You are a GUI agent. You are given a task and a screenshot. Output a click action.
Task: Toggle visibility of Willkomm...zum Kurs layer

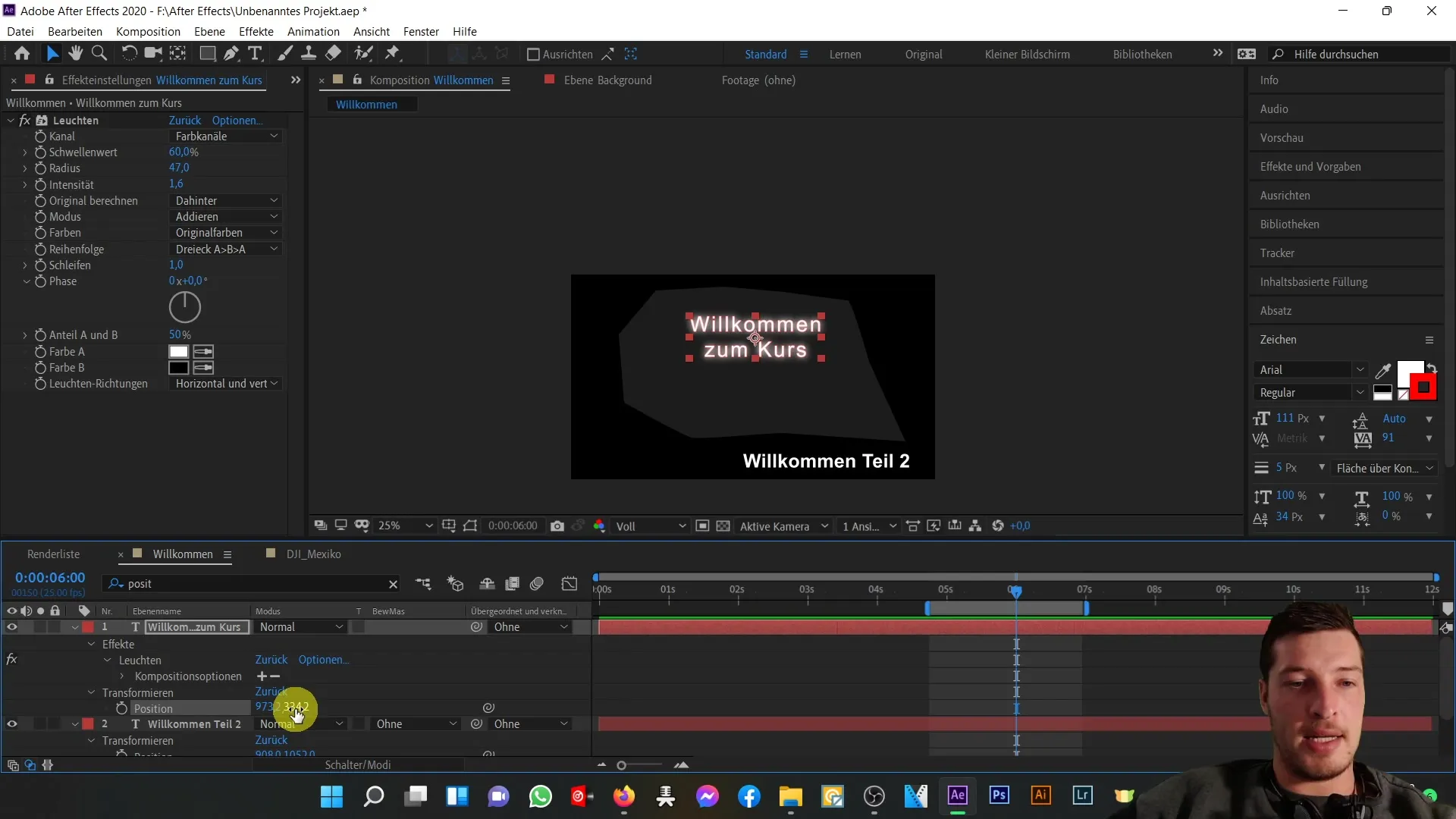click(11, 626)
